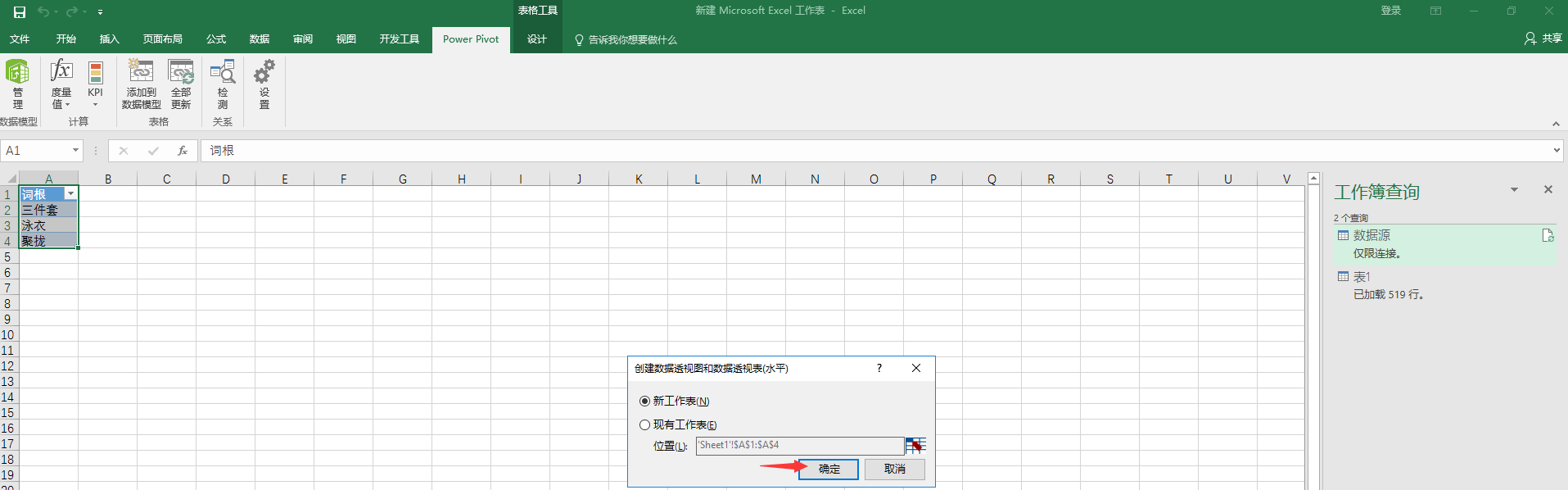Image resolution: width=1568 pixels, height=490 pixels.
Task: Open quick access toolbar customize arrow
Action: (x=100, y=12)
